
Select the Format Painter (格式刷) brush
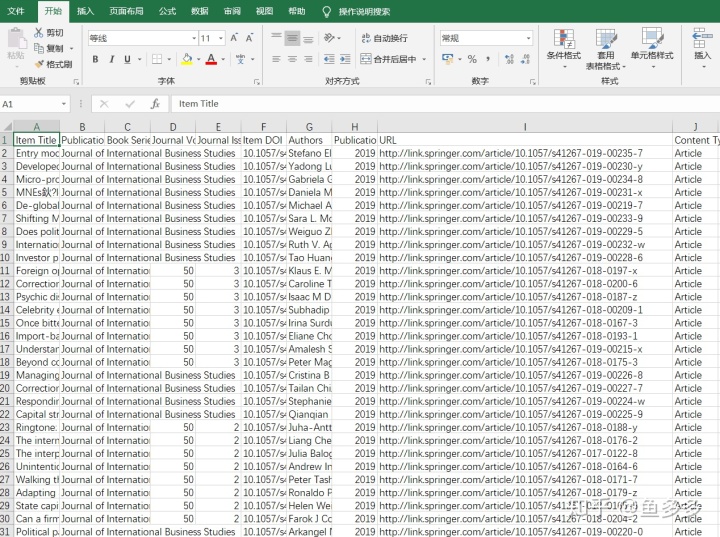(39, 64)
